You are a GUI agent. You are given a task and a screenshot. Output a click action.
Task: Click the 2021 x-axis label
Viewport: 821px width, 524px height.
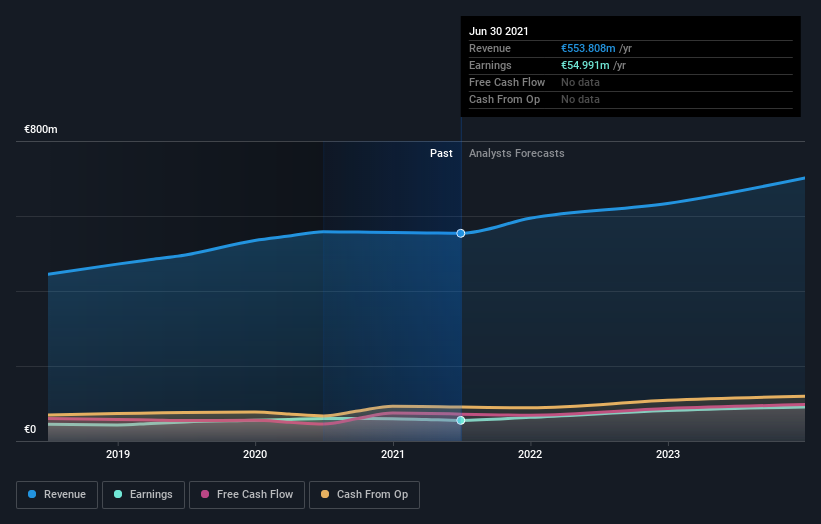393,454
